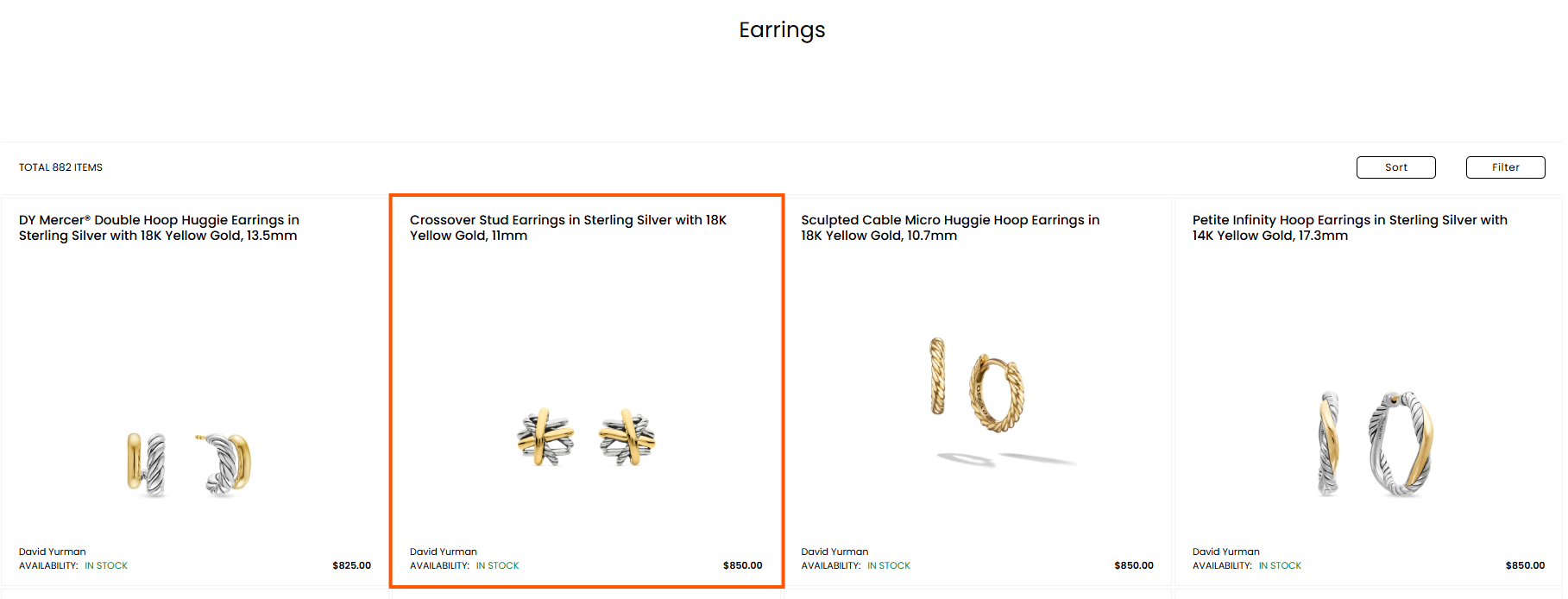
Task: Click David Yurman brand under Crossover Stud Earrings
Action: (x=444, y=552)
